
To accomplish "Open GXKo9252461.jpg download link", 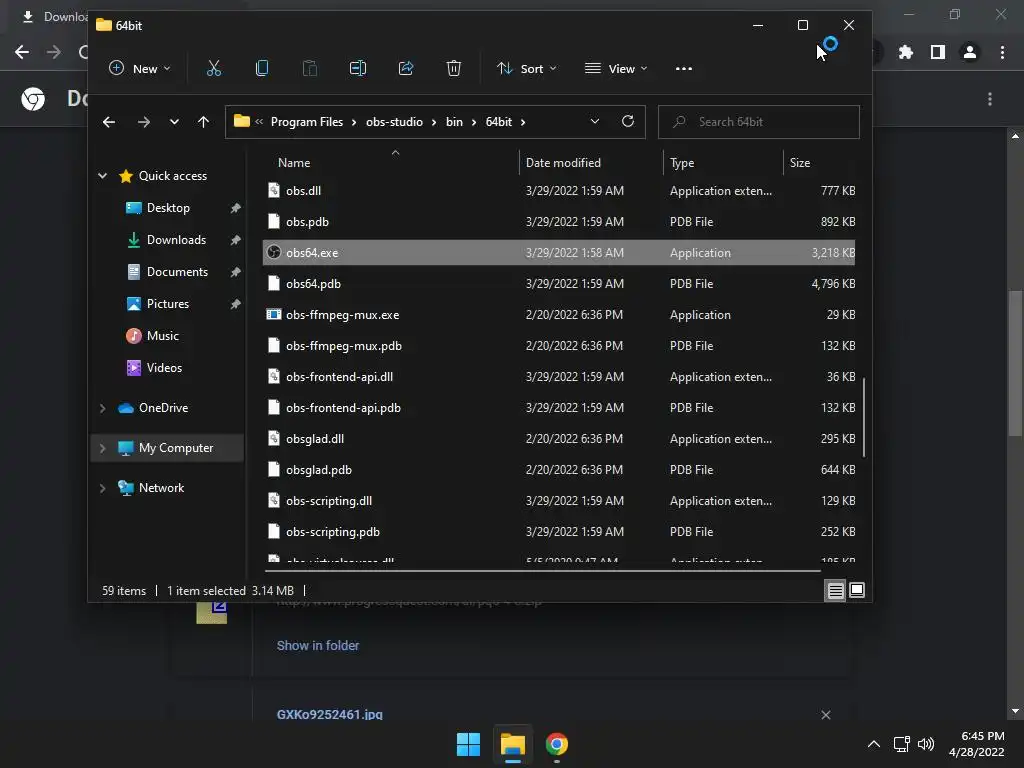I will pyautogui.click(x=330, y=714).
